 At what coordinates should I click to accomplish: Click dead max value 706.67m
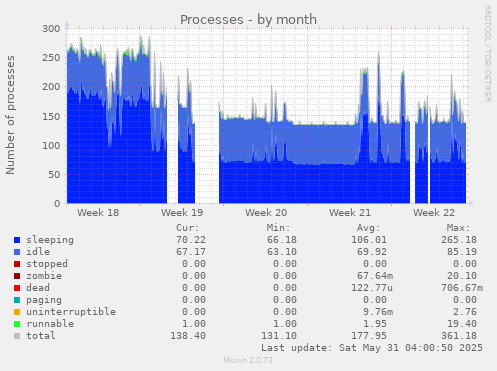(x=462, y=288)
